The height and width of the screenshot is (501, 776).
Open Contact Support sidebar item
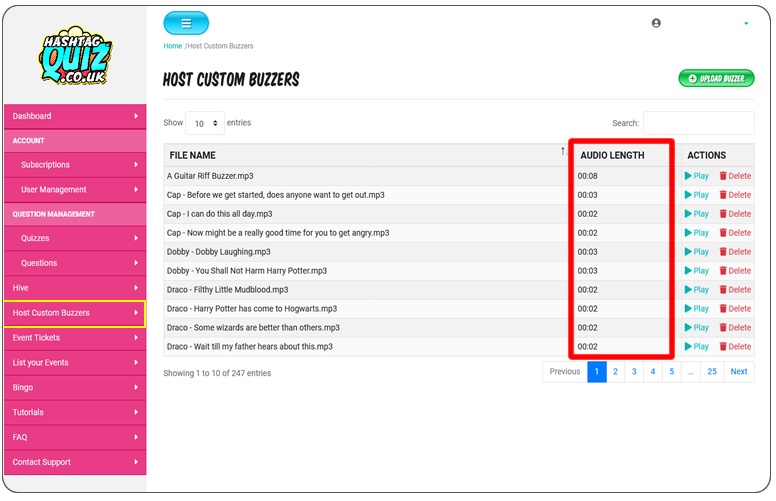[x=75, y=462]
